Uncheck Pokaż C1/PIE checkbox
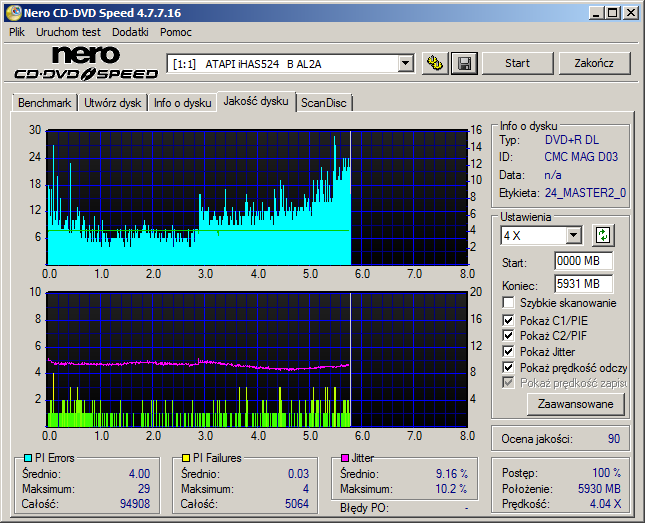 coord(508,320)
